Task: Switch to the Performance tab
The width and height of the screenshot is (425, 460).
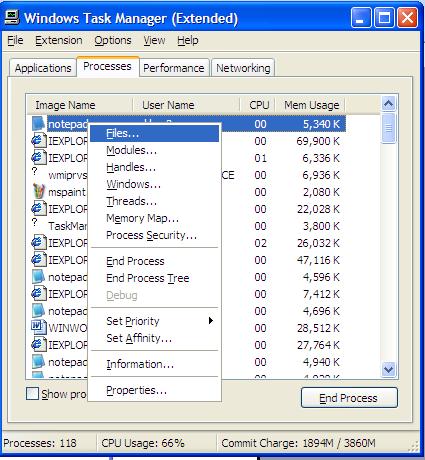Action: (x=174, y=68)
